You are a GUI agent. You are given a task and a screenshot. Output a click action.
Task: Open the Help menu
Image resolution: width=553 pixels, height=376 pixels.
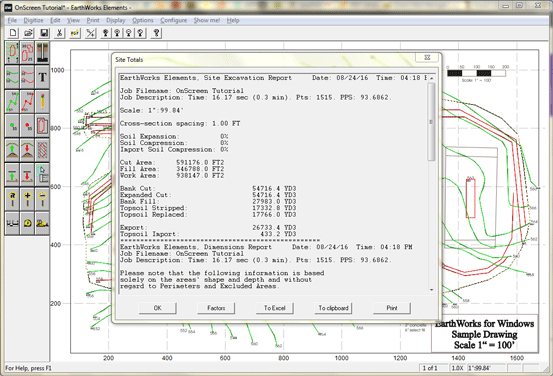pyautogui.click(x=233, y=20)
